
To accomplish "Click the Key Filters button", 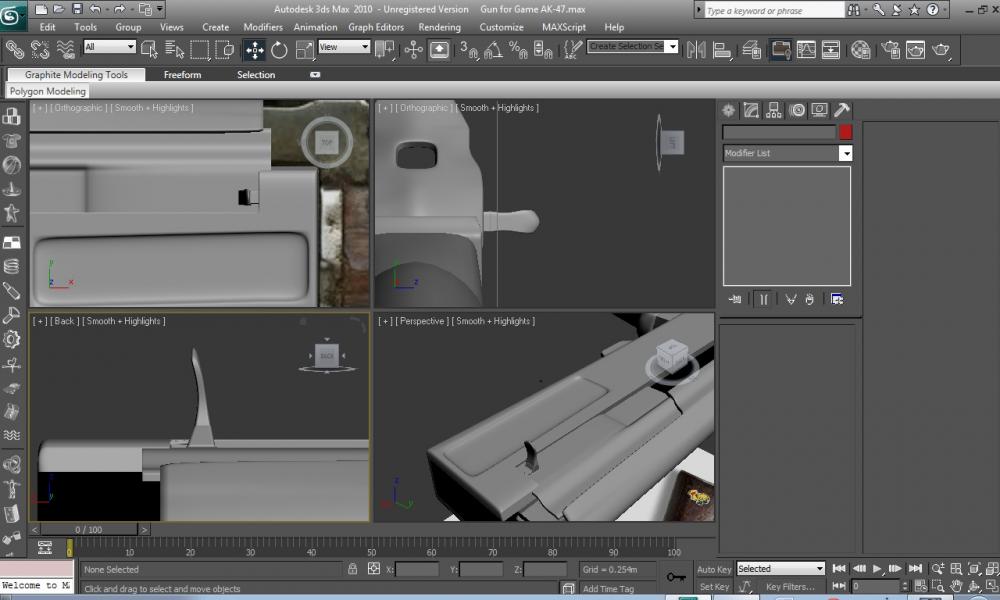I will pos(790,587).
